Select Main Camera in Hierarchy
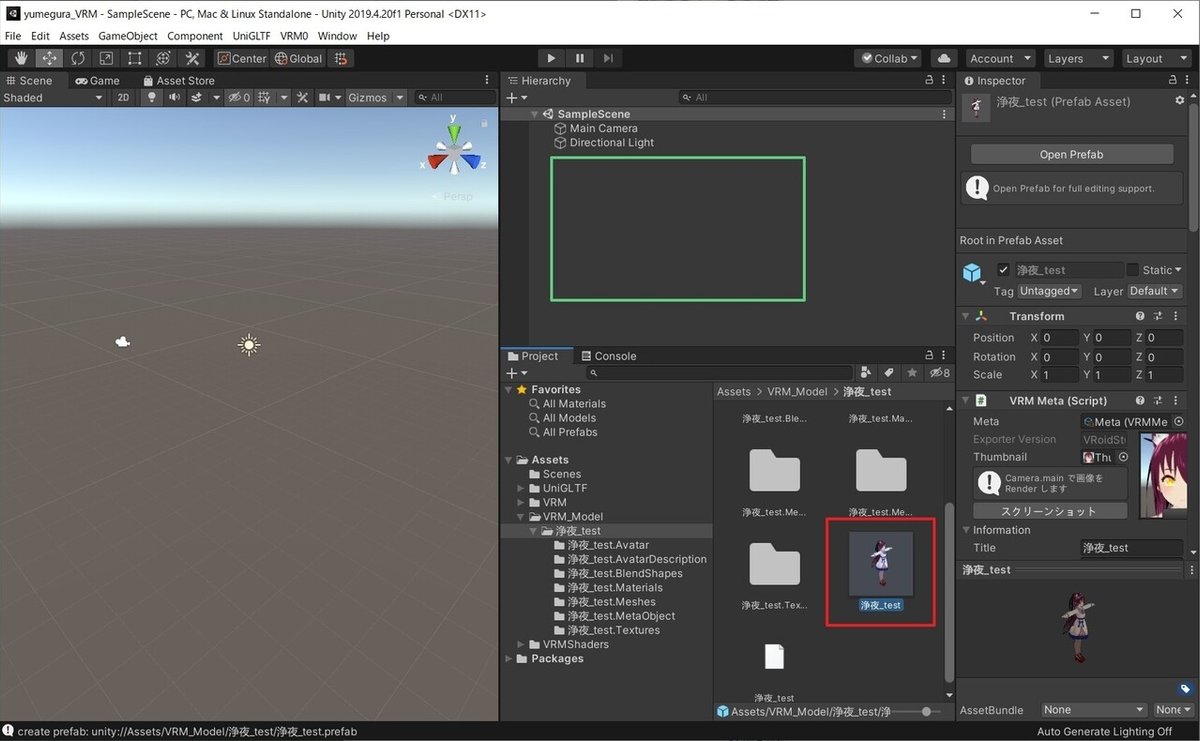 click(x=603, y=128)
